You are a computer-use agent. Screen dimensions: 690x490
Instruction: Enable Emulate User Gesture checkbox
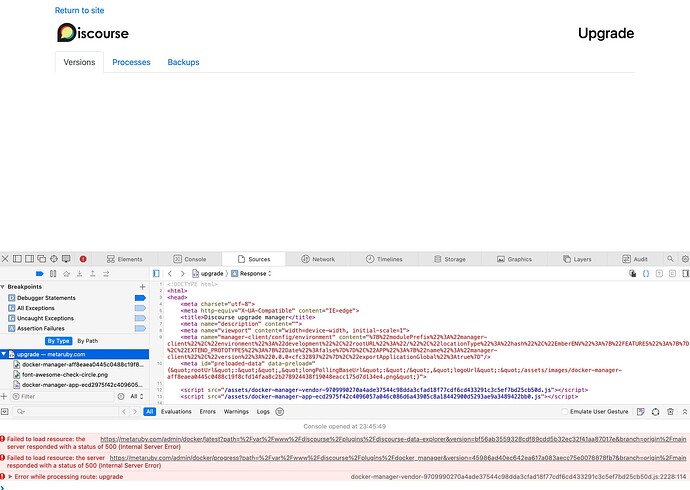click(565, 412)
